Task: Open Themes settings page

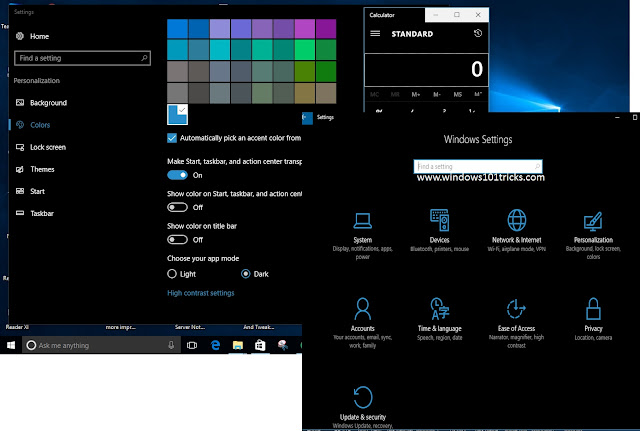Action: [35, 169]
